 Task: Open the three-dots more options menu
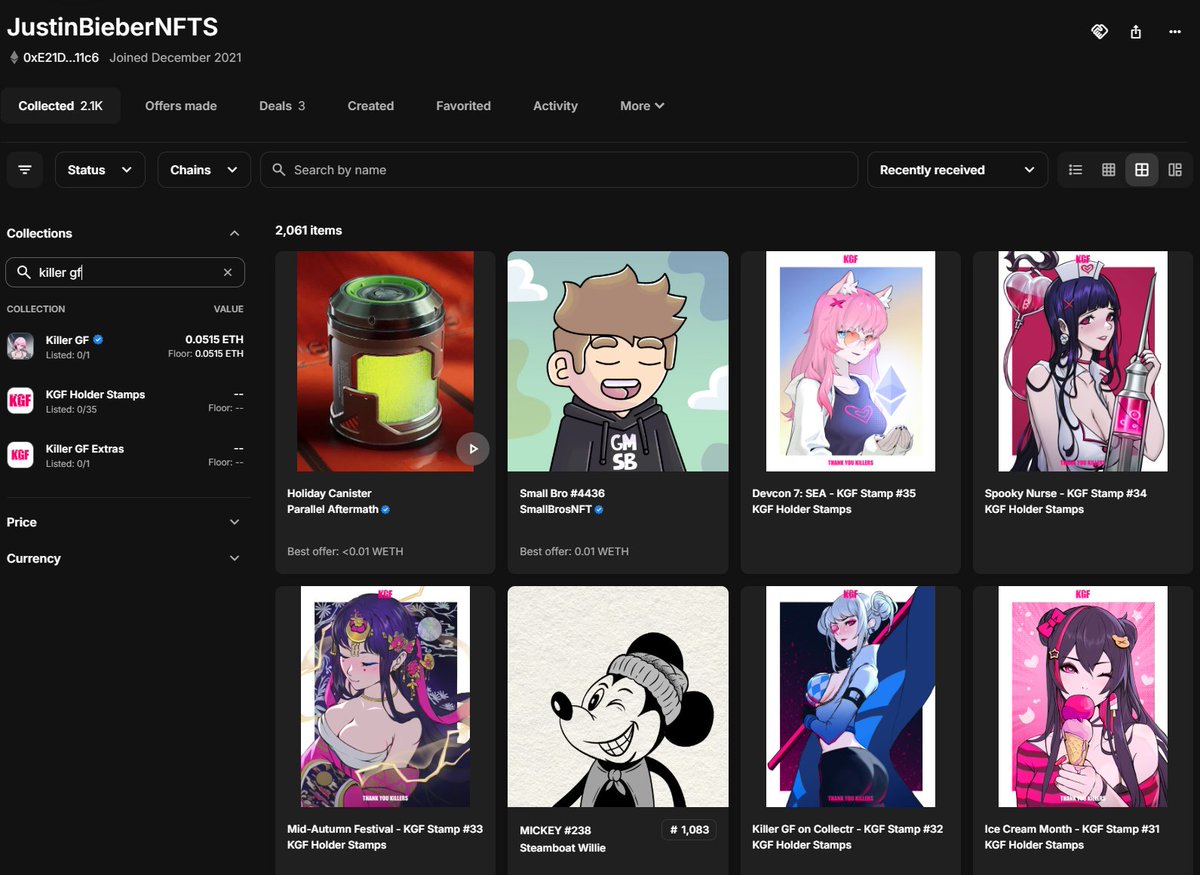pos(1175,32)
